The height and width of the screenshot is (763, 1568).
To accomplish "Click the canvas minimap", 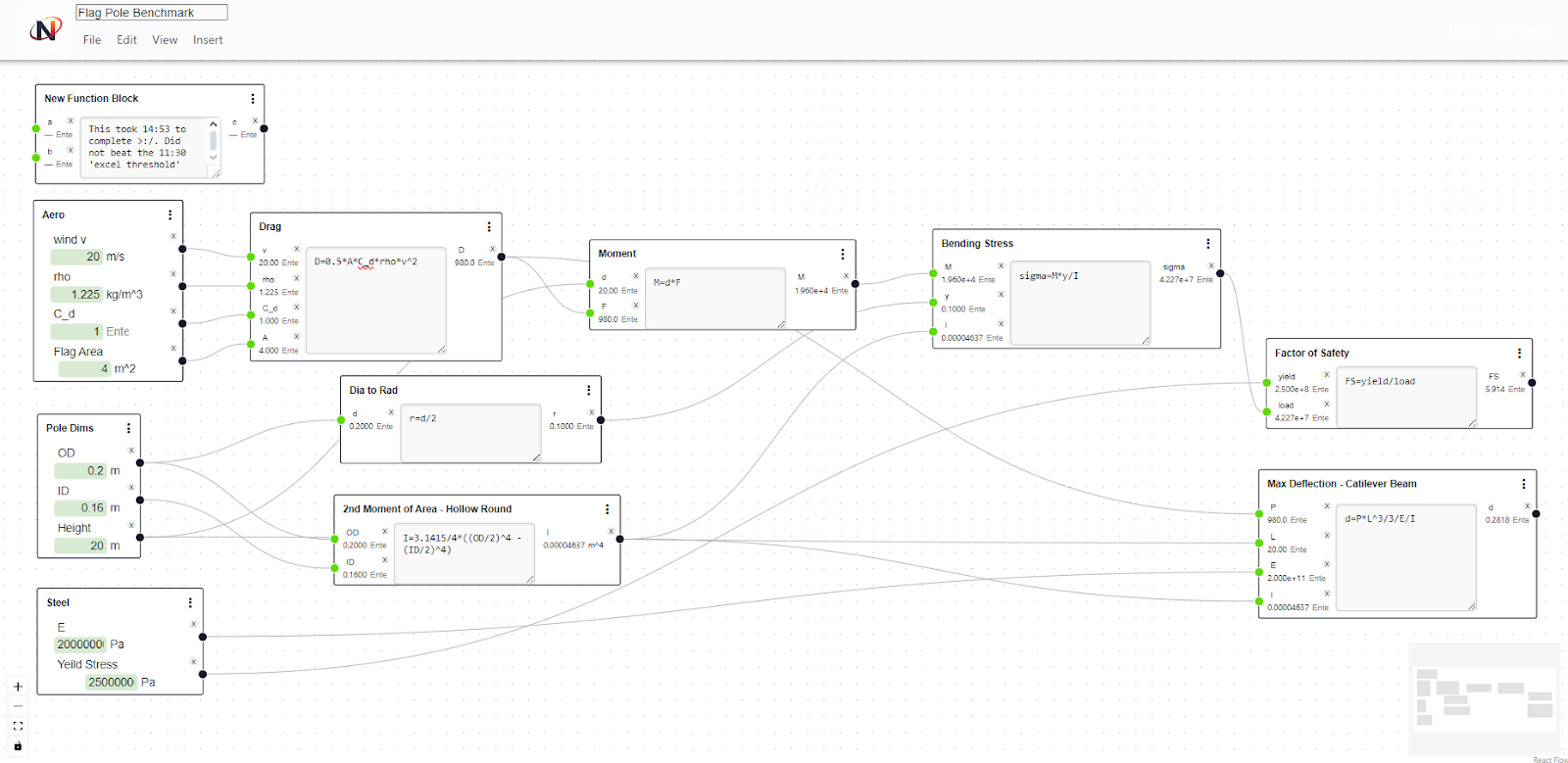I will [x=1484, y=698].
